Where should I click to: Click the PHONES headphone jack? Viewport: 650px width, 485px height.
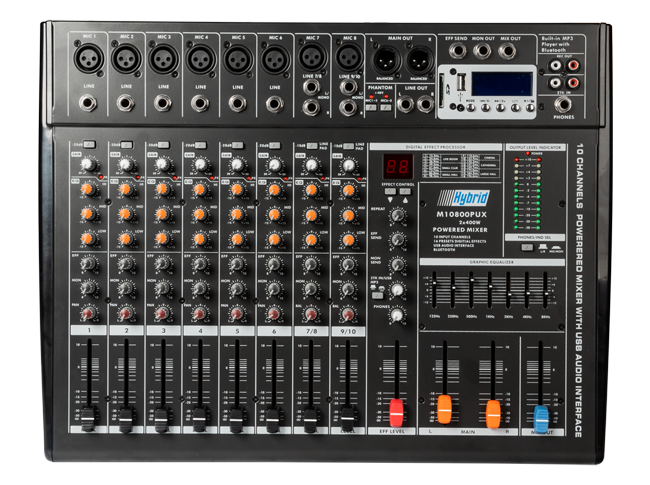coord(564,104)
